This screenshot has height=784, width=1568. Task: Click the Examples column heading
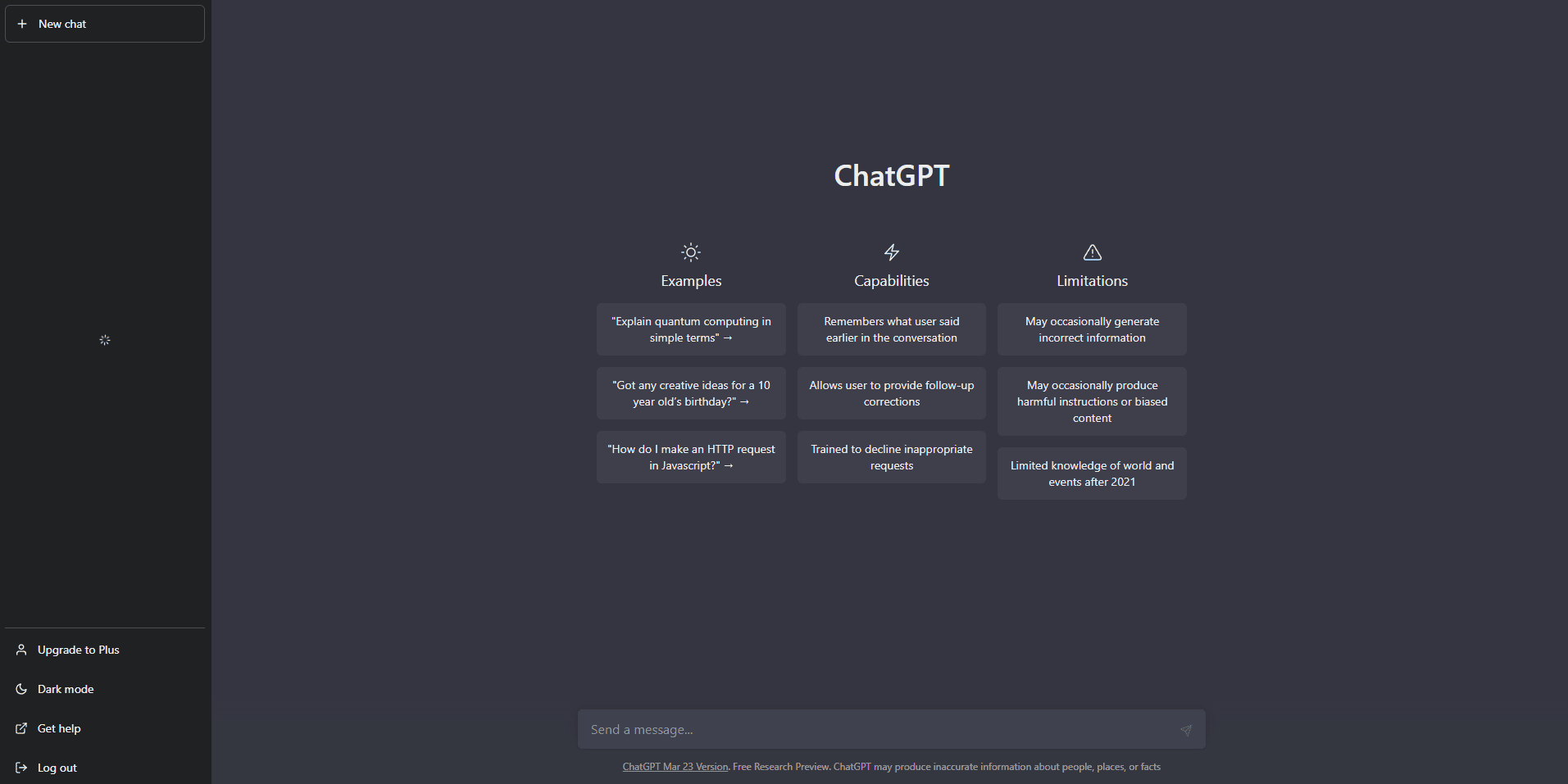[x=691, y=281]
